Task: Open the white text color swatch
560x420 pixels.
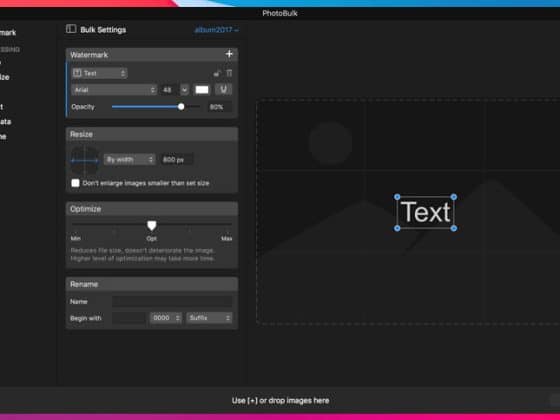Action: coord(202,90)
